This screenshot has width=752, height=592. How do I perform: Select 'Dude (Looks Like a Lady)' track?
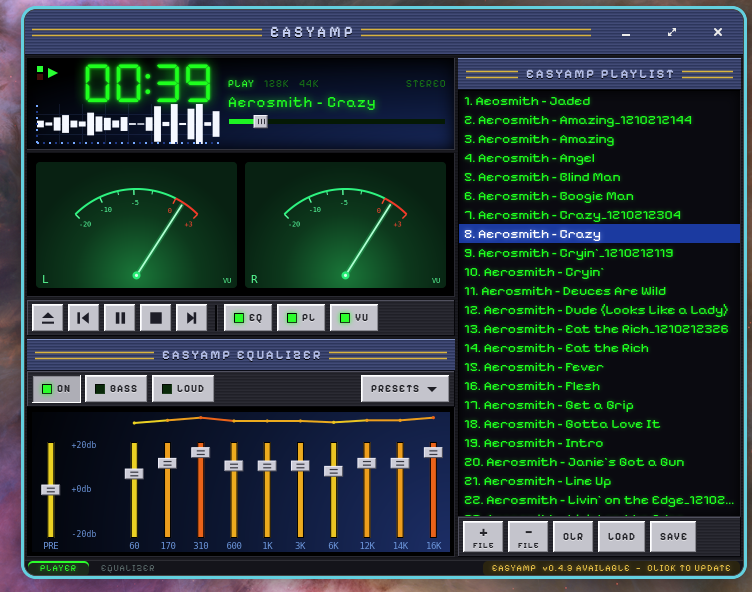click(599, 310)
